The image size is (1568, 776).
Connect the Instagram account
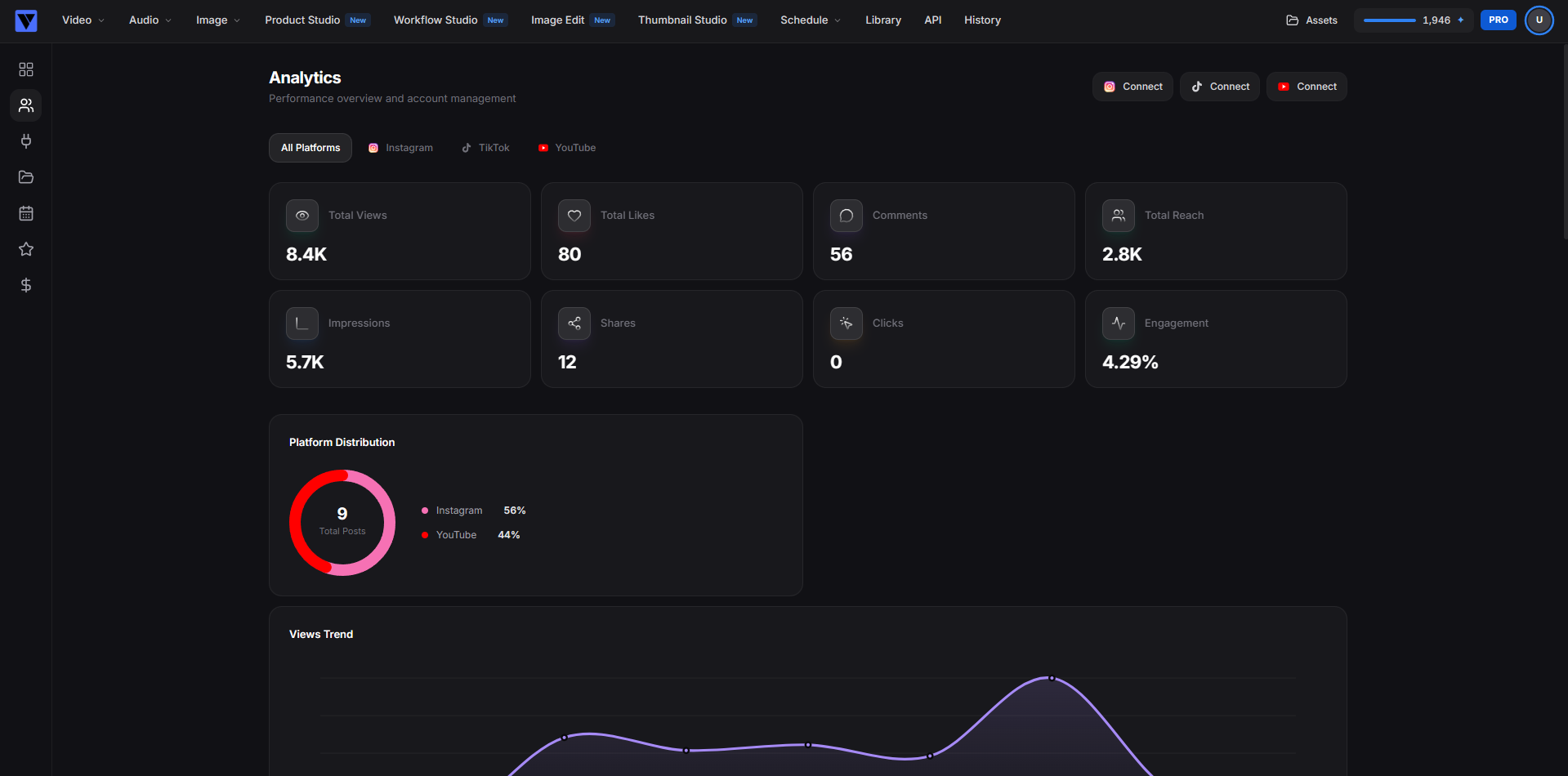pos(1132,87)
